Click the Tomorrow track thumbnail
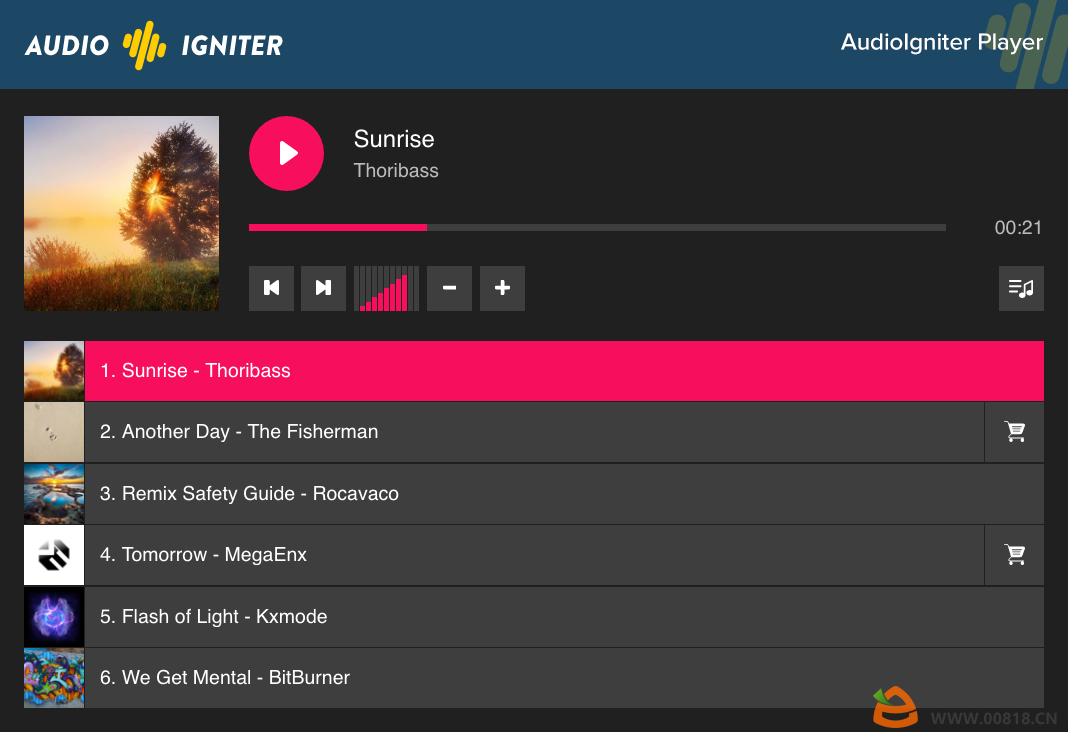The width and height of the screenshot is (1068, 732). click(54, 555)
